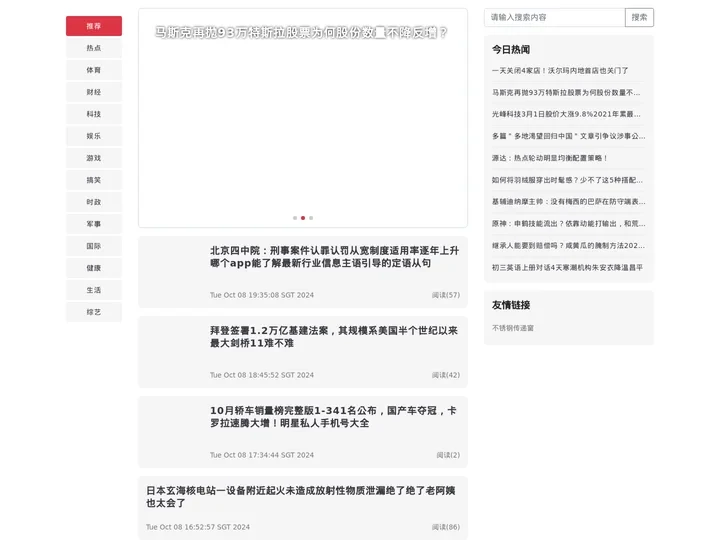Click the 今日热闻 section heading
Image resolution: width=720 pixels, height=540 pixels.
point(511,50)
